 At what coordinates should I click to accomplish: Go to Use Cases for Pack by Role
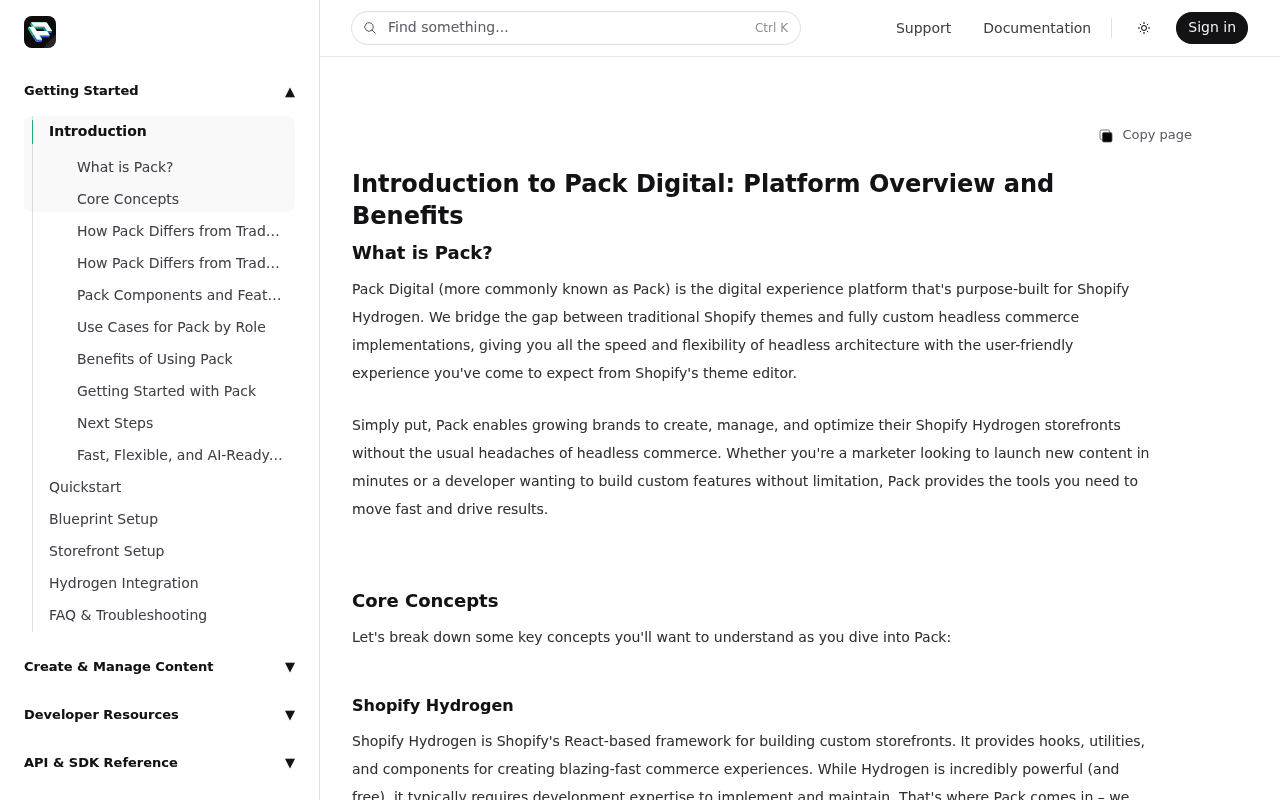tap(171, 327)
